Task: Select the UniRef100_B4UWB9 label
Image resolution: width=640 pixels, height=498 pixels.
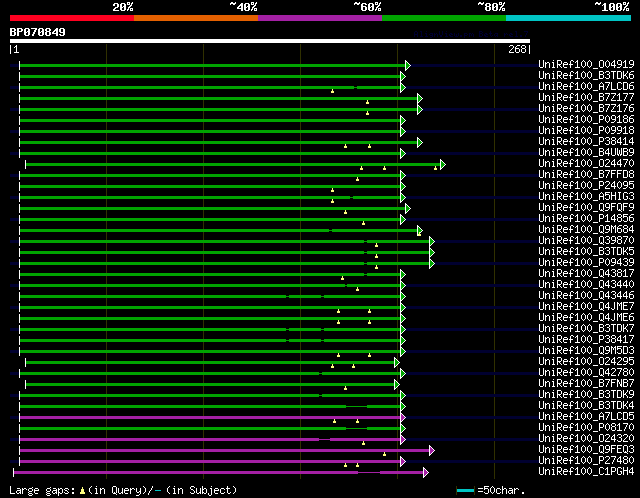Action: point(586,153)
